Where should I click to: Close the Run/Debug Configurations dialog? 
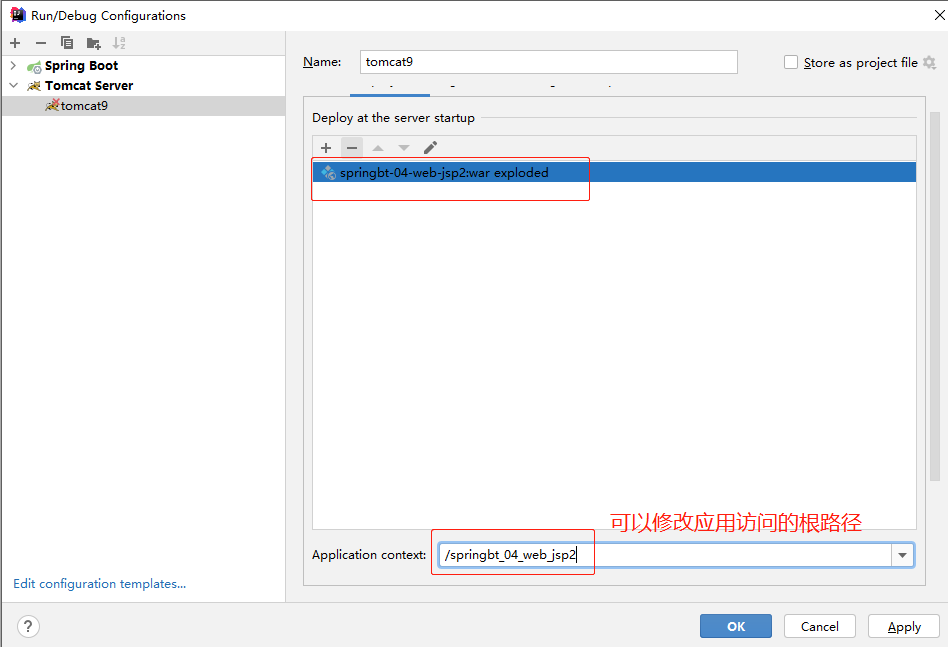[x=938, y=15]
